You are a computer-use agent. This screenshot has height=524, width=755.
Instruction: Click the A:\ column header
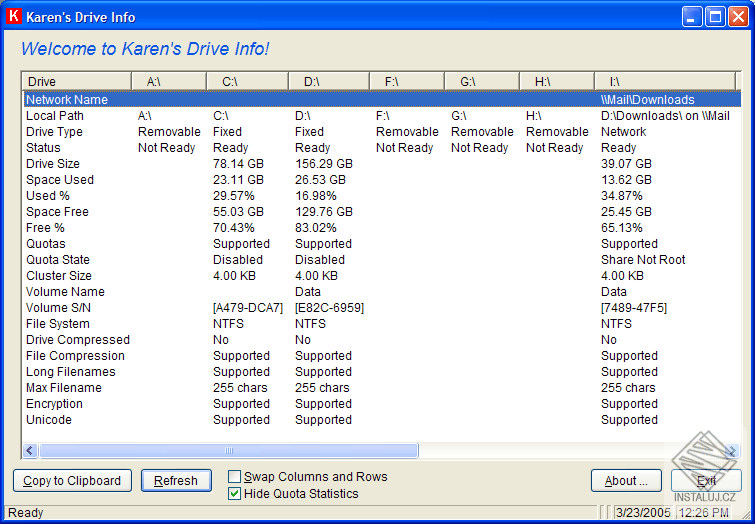[169, 81]
